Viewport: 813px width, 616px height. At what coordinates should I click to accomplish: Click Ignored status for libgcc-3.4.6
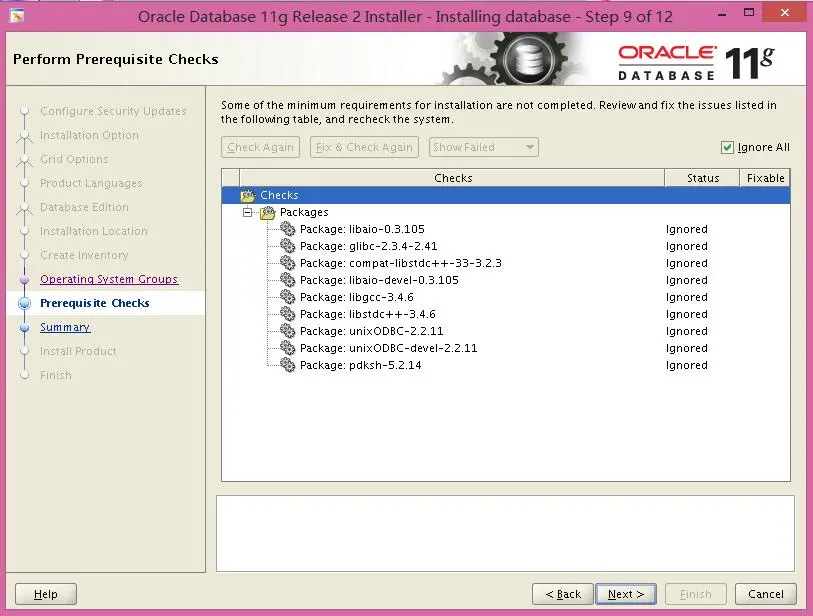click(x=686, y=297)
